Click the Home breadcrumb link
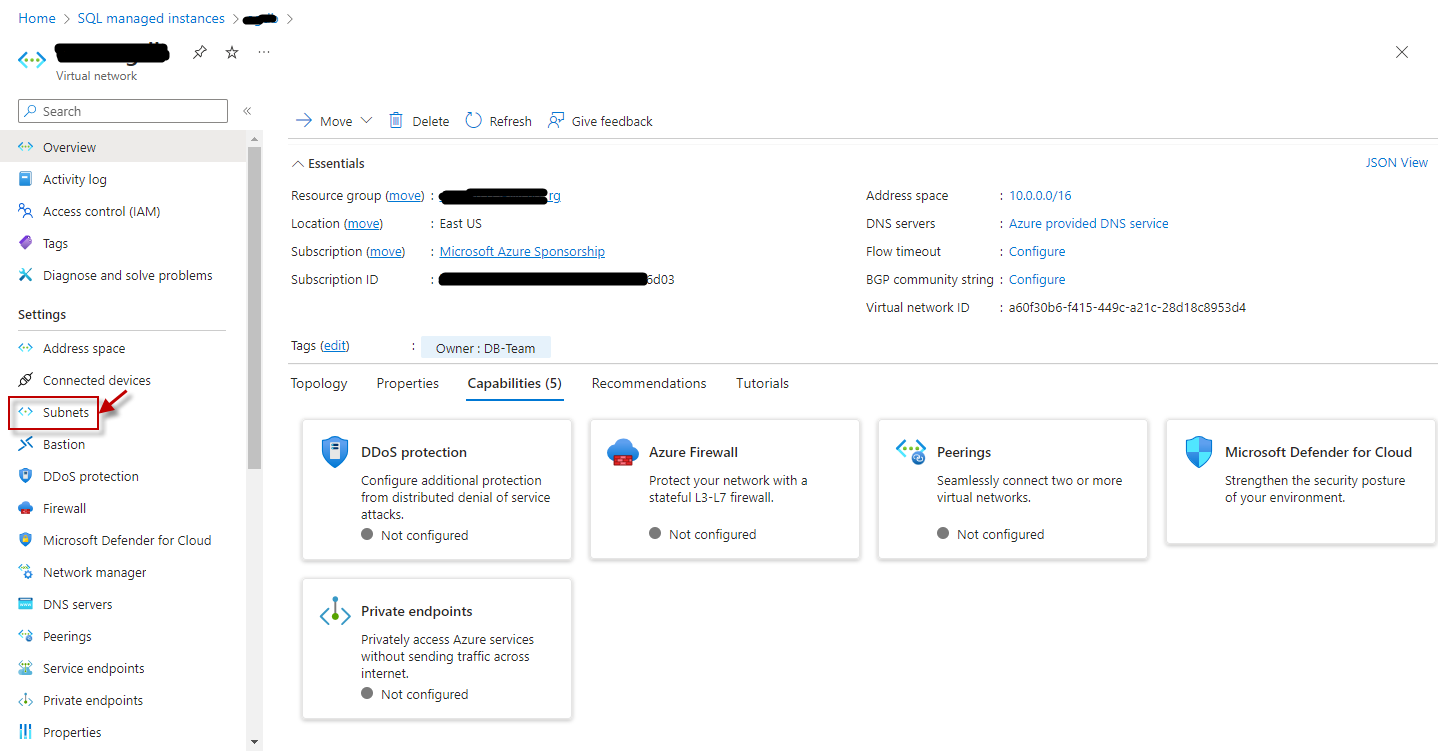1438x751 pixels. point(37,18)
